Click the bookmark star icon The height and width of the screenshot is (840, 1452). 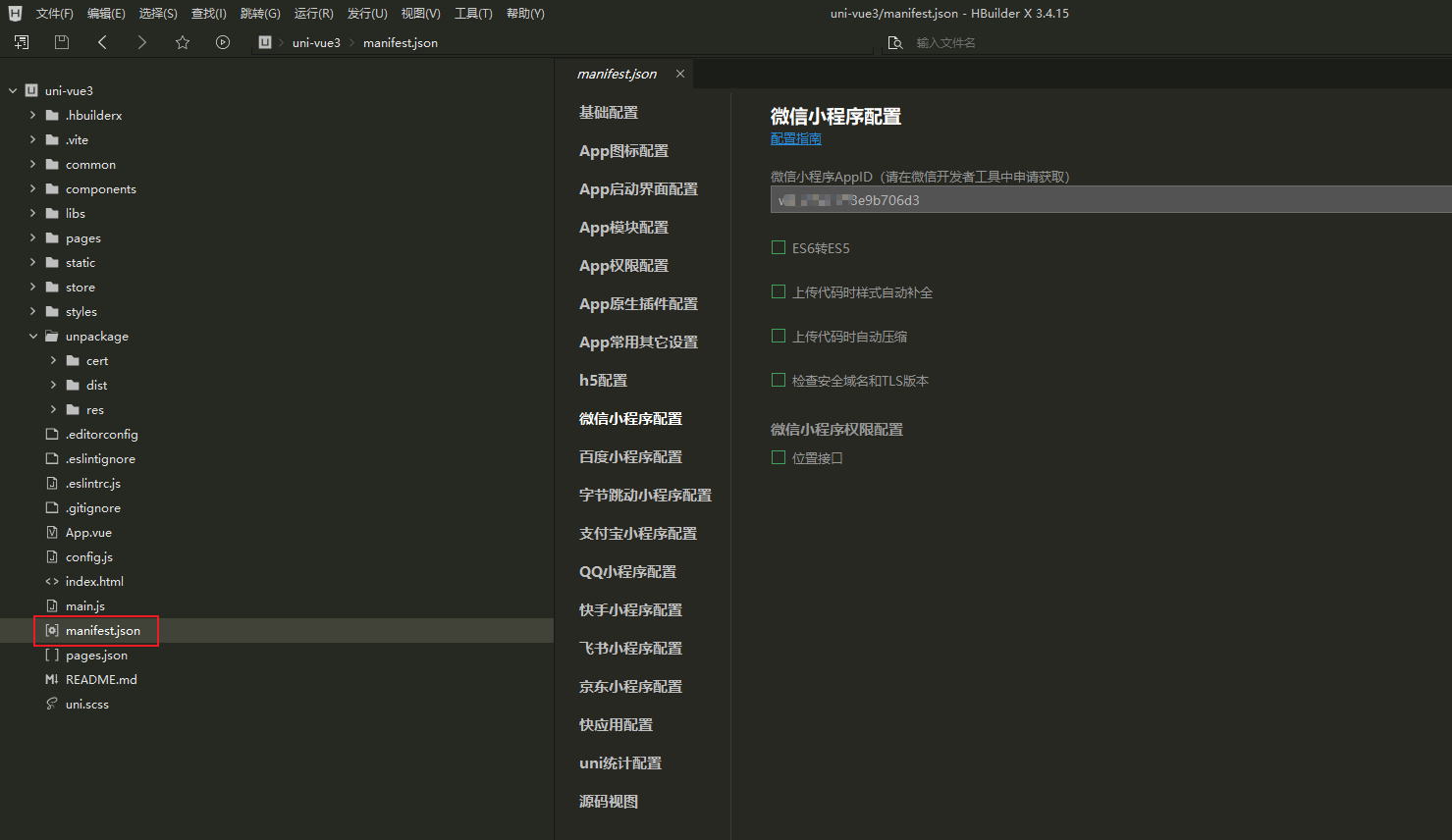coord(183,42)
